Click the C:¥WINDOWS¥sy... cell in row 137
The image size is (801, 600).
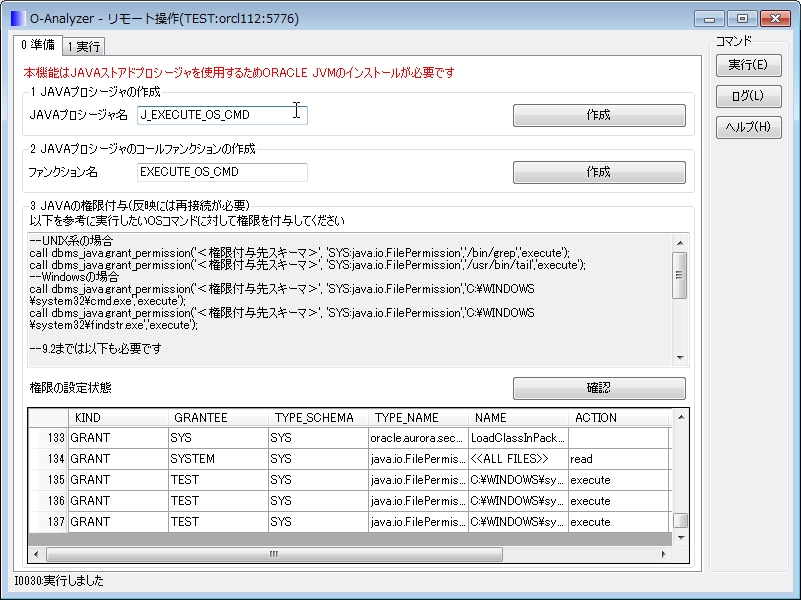519,522
